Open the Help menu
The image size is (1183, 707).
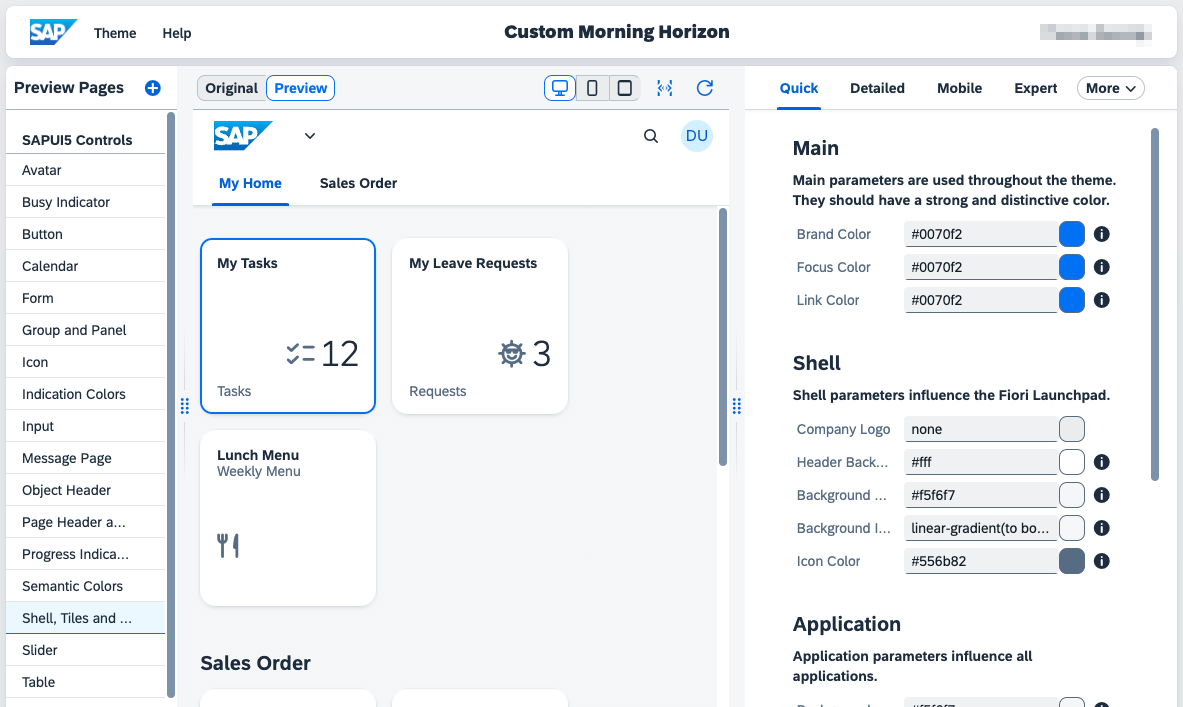177,33
